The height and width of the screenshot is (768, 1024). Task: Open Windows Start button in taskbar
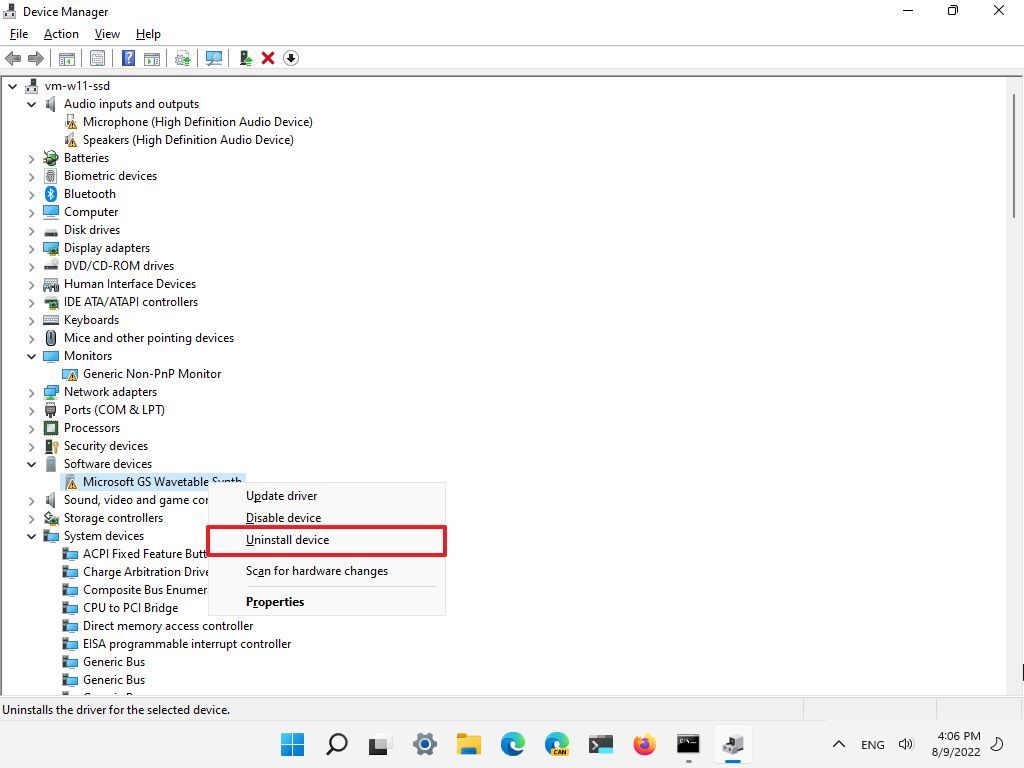click(x=292, y=744)
